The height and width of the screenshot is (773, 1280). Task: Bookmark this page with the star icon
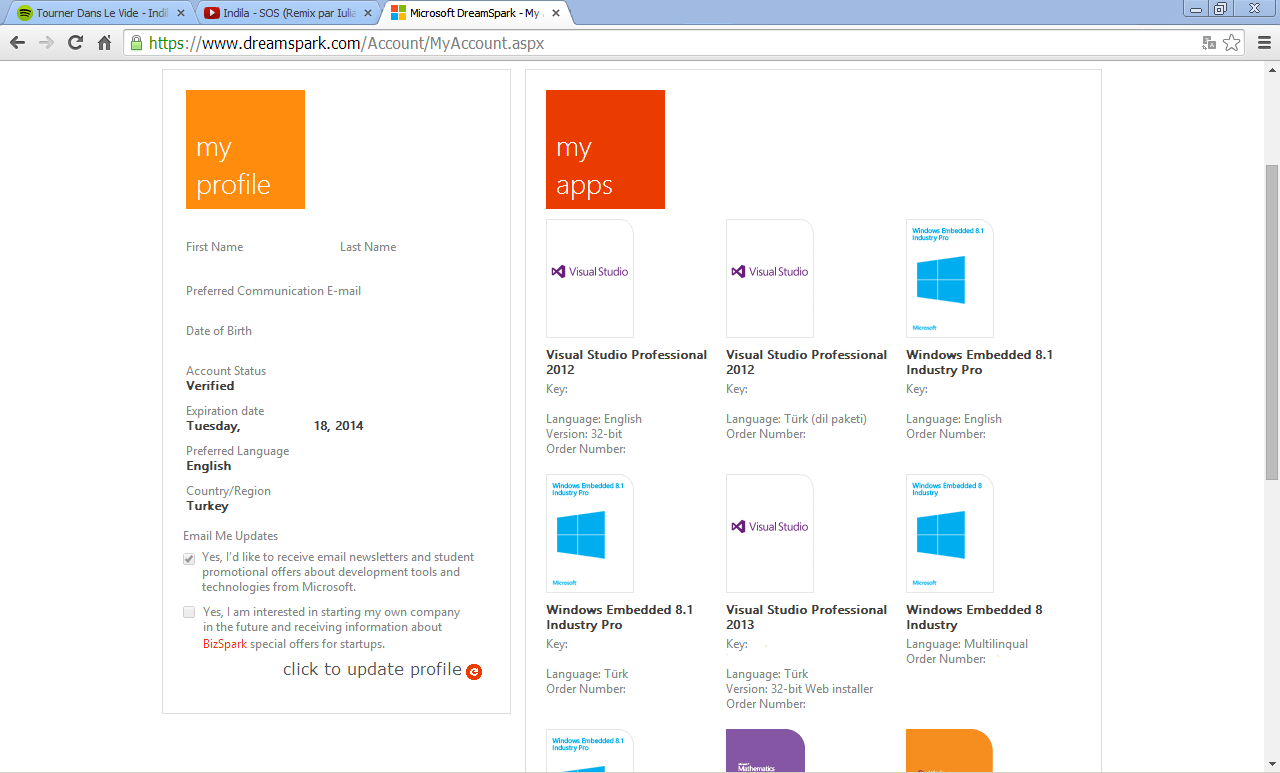click(1232, 43)
